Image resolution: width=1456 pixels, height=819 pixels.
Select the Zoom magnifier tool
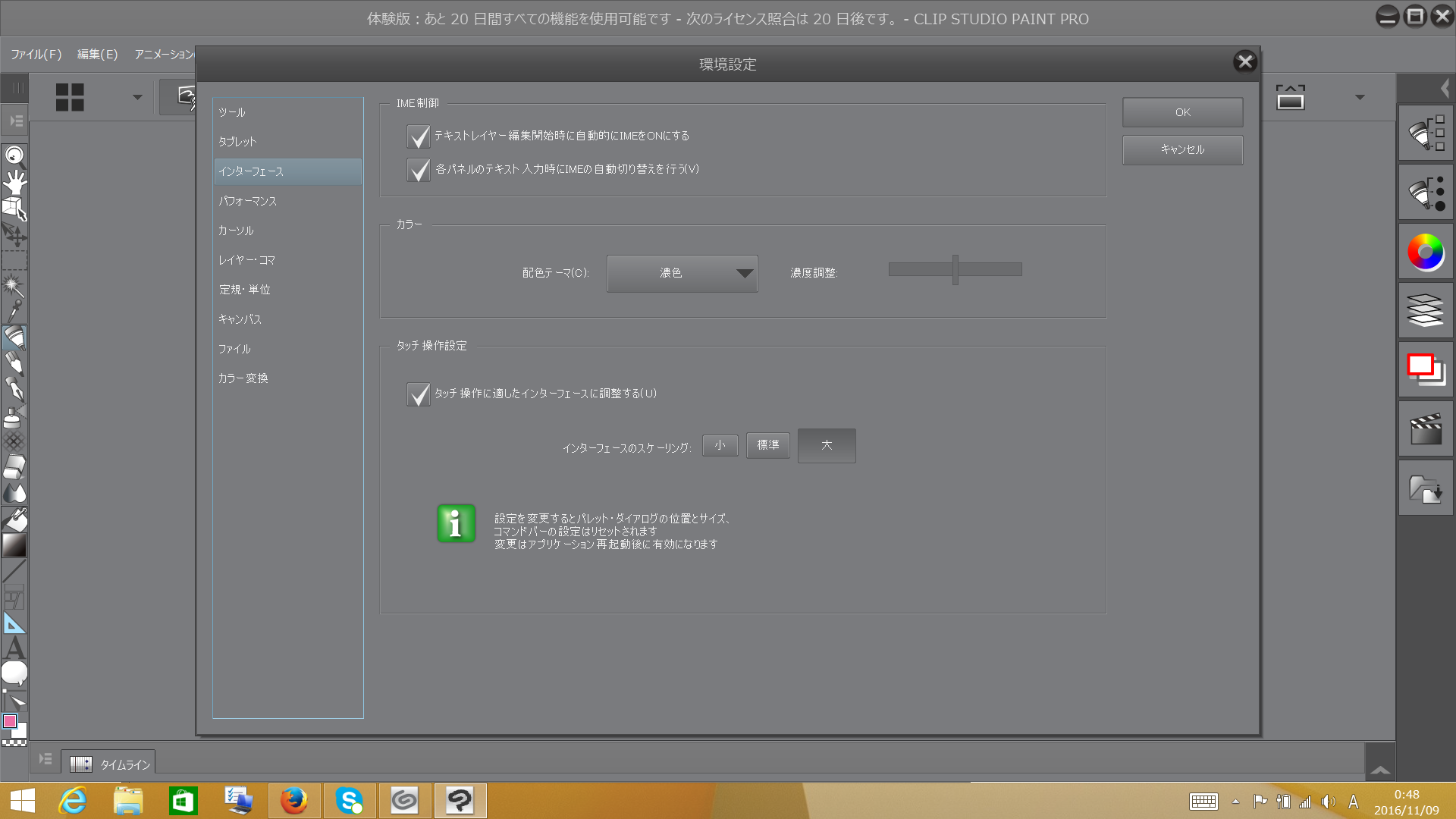[14, 157]
